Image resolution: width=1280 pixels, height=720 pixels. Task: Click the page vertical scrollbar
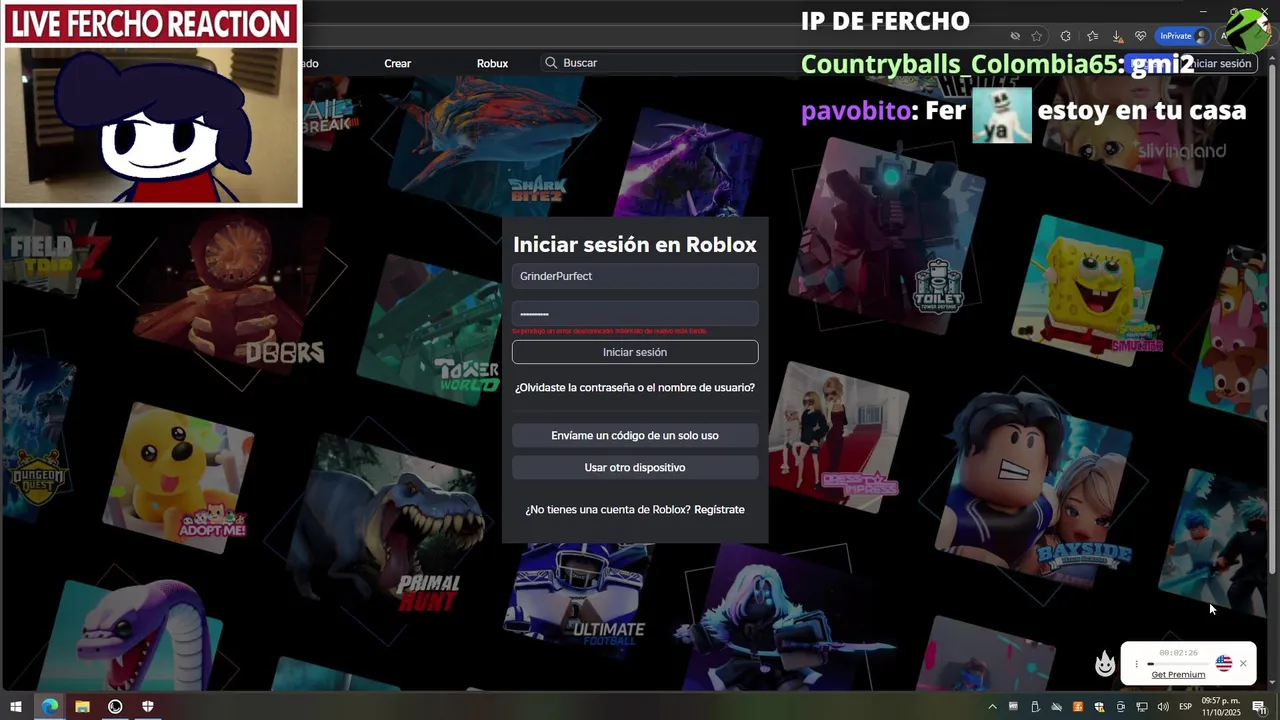1272,320
